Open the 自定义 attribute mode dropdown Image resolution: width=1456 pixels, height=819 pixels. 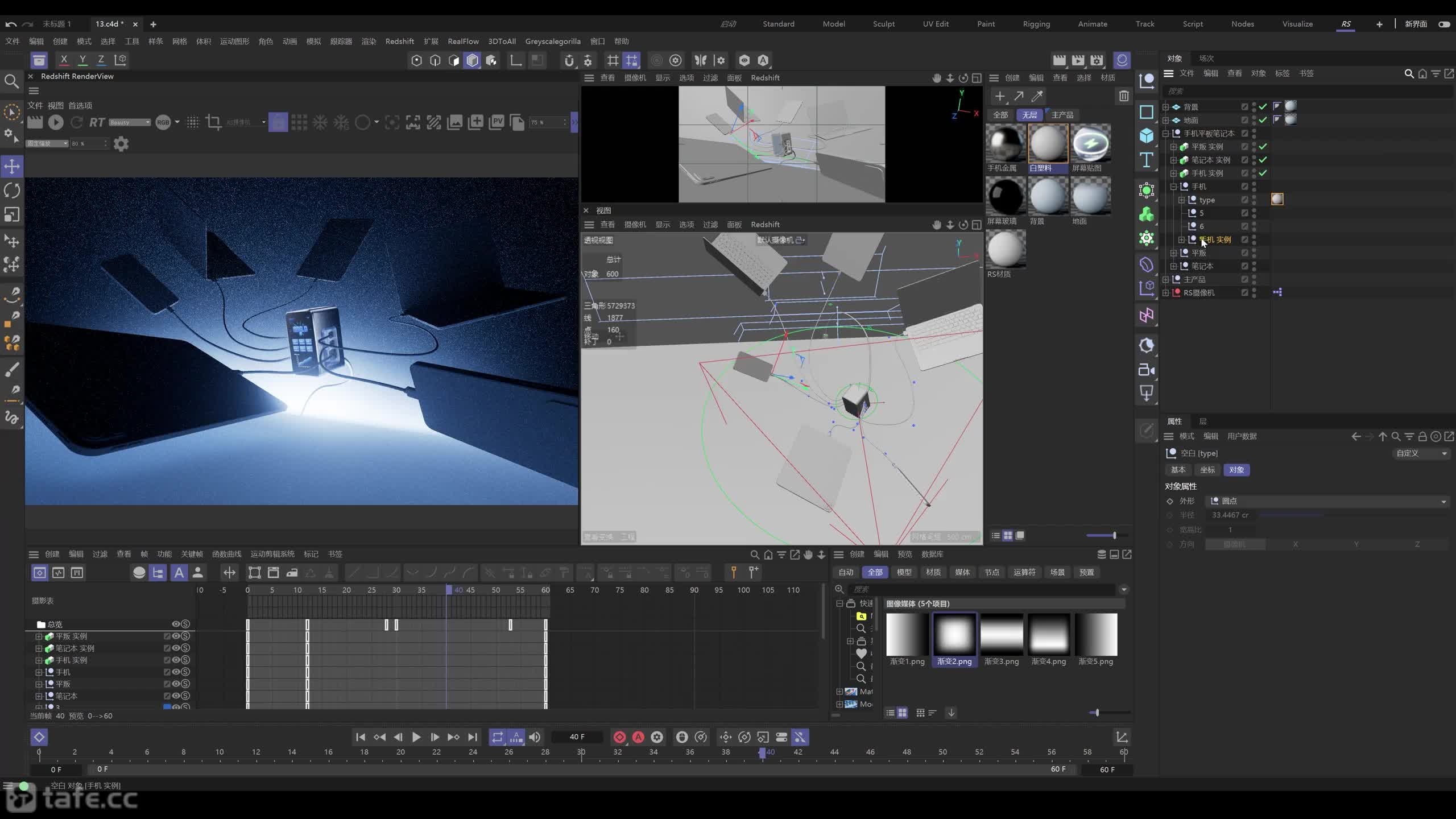(1421, 453)
